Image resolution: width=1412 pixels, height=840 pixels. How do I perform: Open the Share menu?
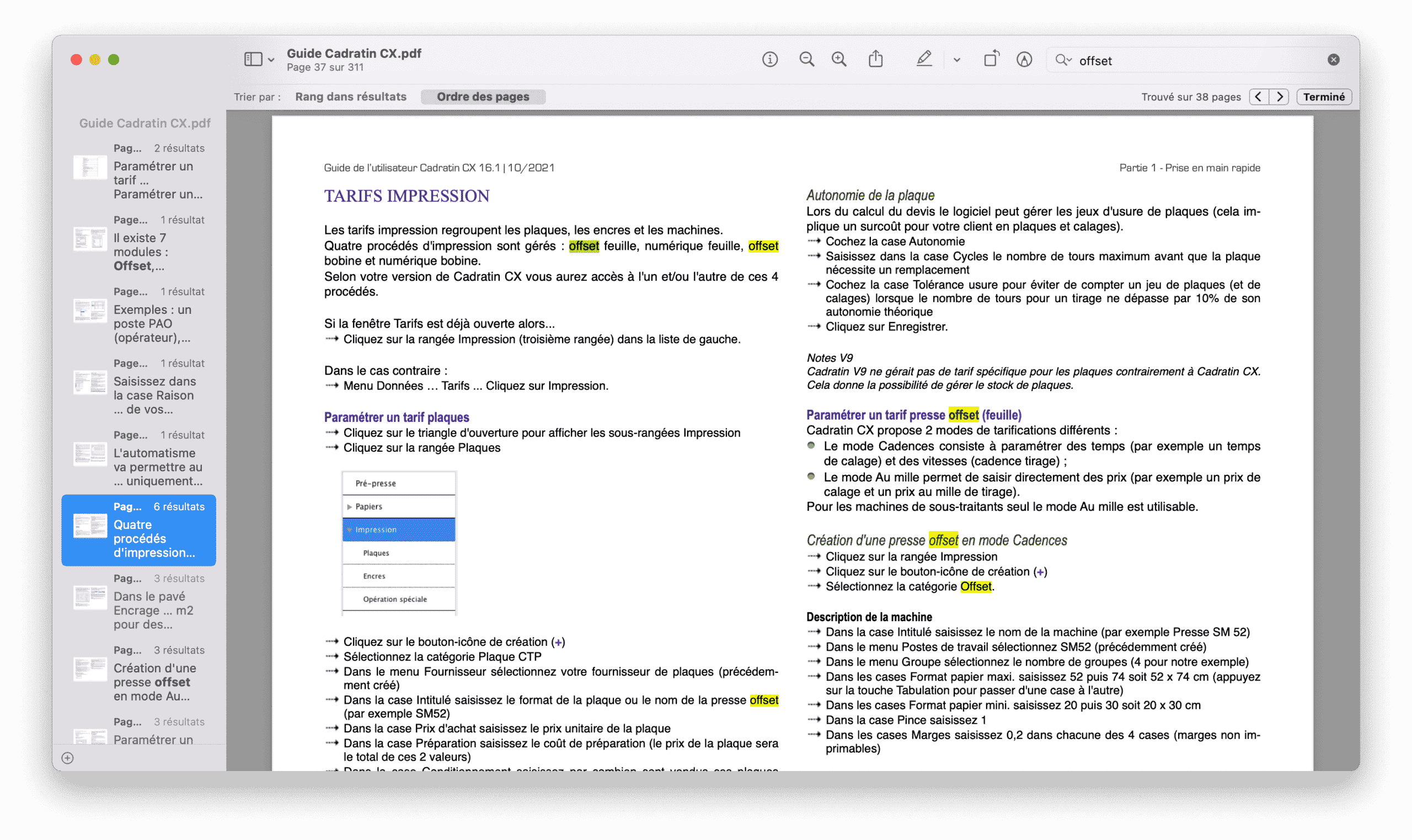pyautogui.click(x=875, y=59)
